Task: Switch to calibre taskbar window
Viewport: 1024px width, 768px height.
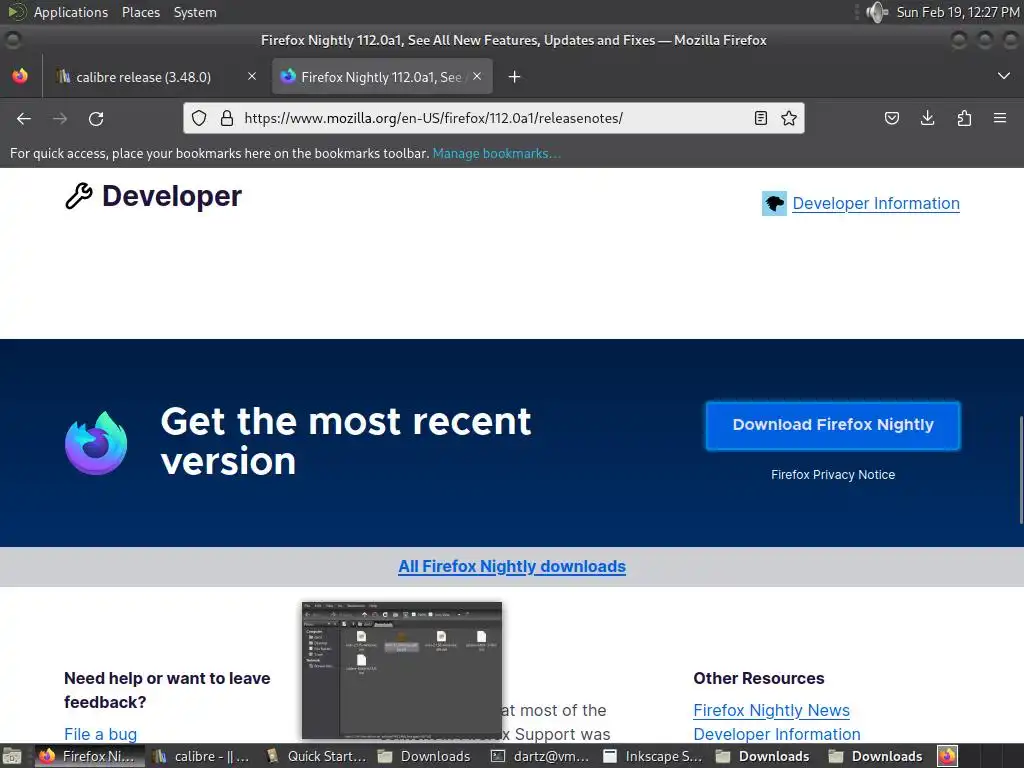Action: 201,756
